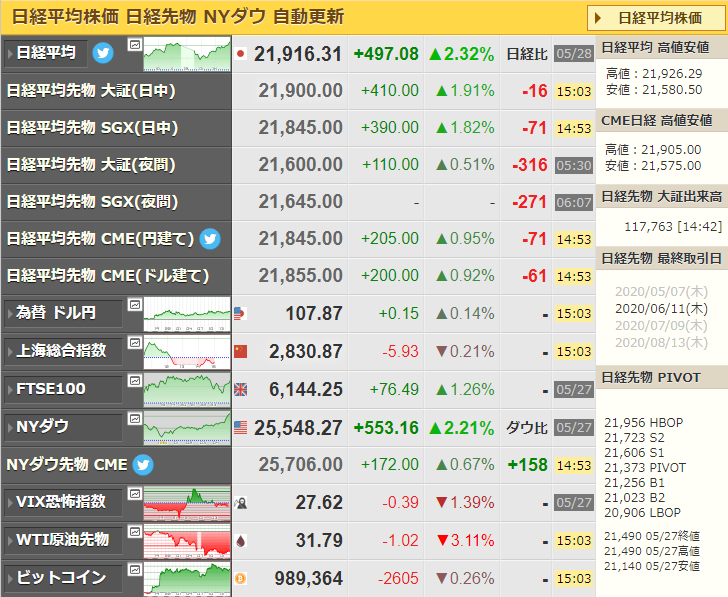Click the 日経平均 price 21,916.31
Image resolution: width=728 pixels, height=597 pixels.
coord(298,54)
